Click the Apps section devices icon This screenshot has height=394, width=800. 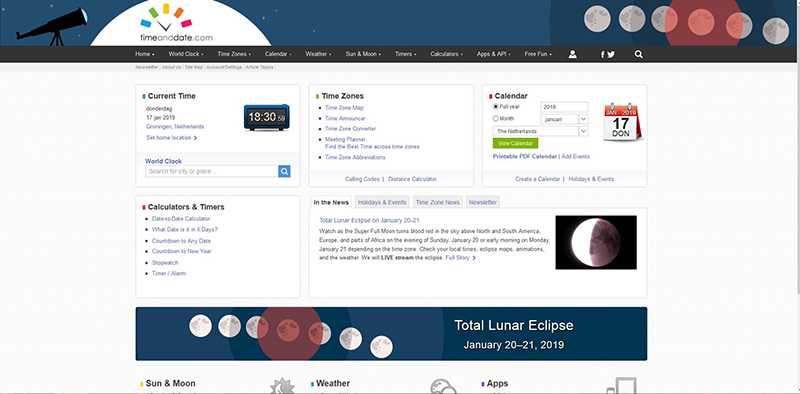pos(621,385)
